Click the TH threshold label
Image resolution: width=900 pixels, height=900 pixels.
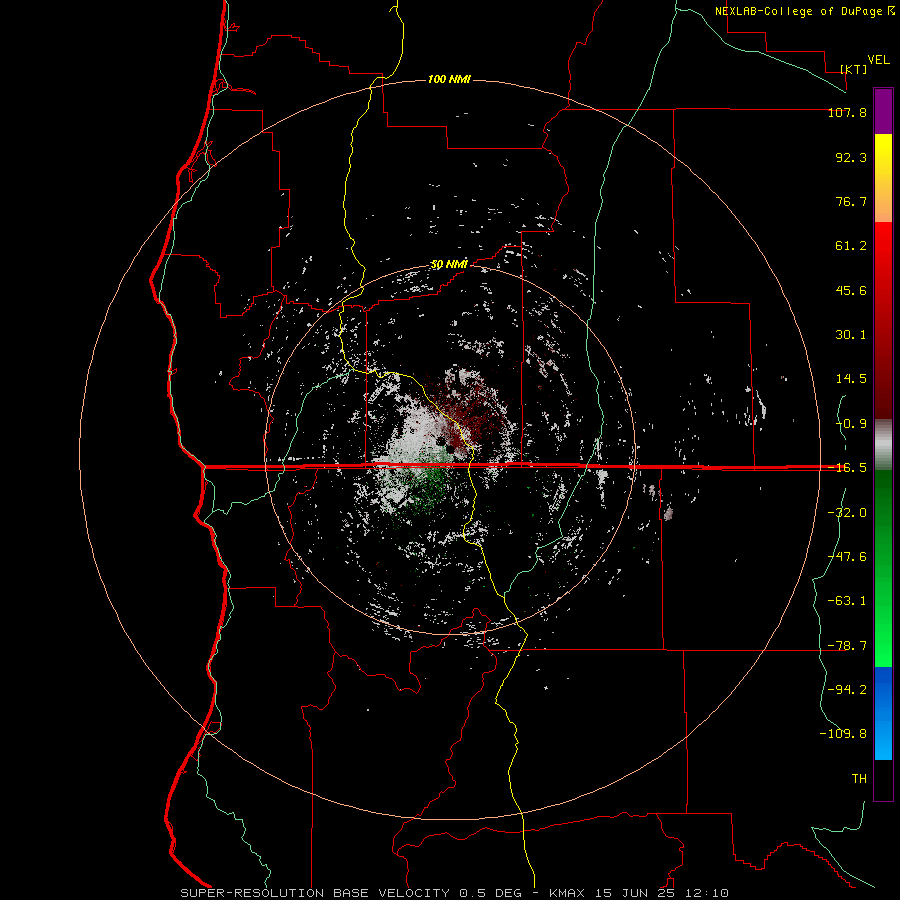[859, 778]
